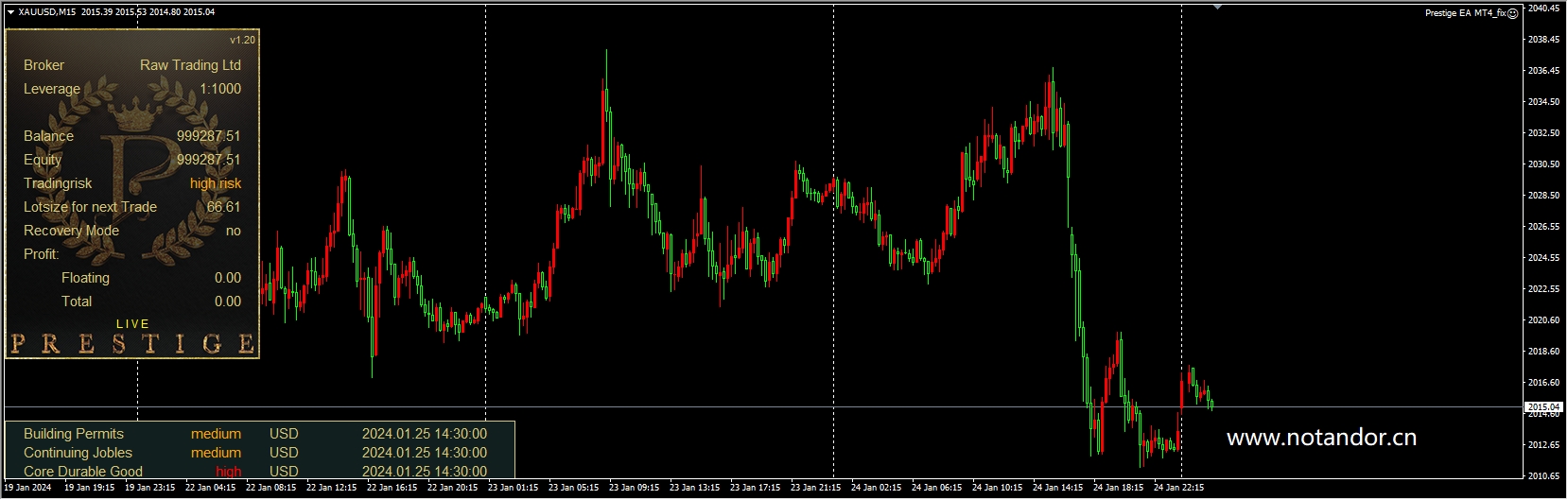This screenshot has height=500, width=1568.
Task: Click the 23 Jan 01:15 time axis label
Action: 513,488
